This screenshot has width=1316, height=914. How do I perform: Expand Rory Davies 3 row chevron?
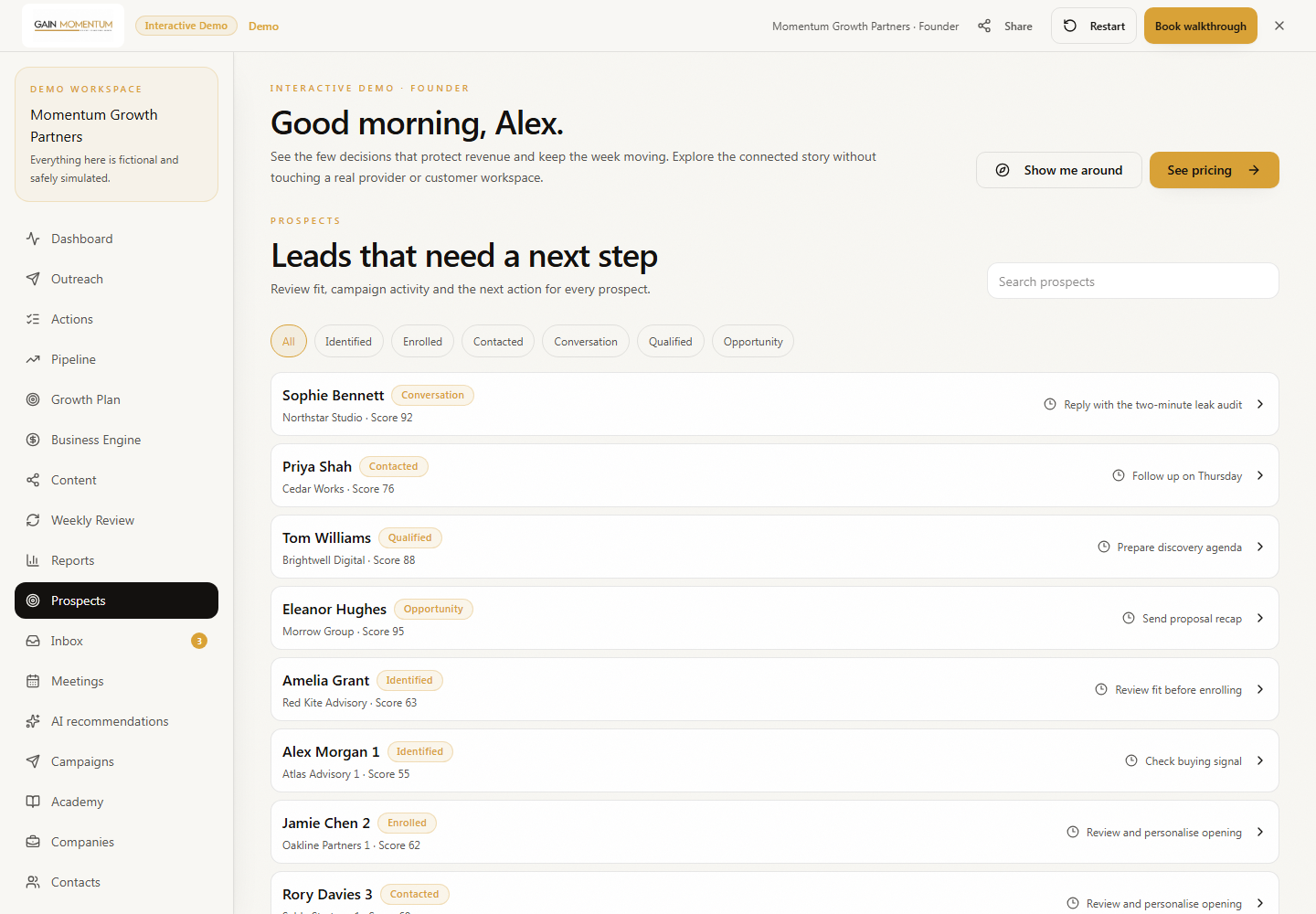point(1260,903)
